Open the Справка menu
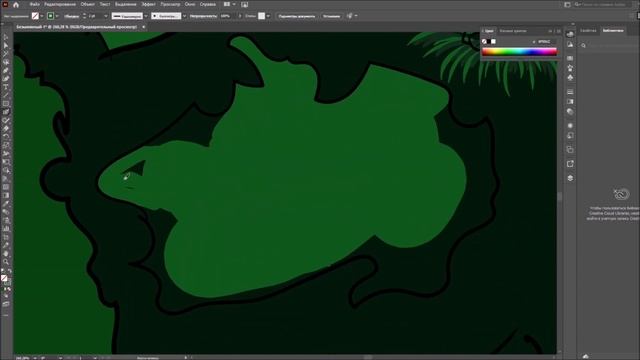This screenshot has width=640, height=360. point(208,4)
